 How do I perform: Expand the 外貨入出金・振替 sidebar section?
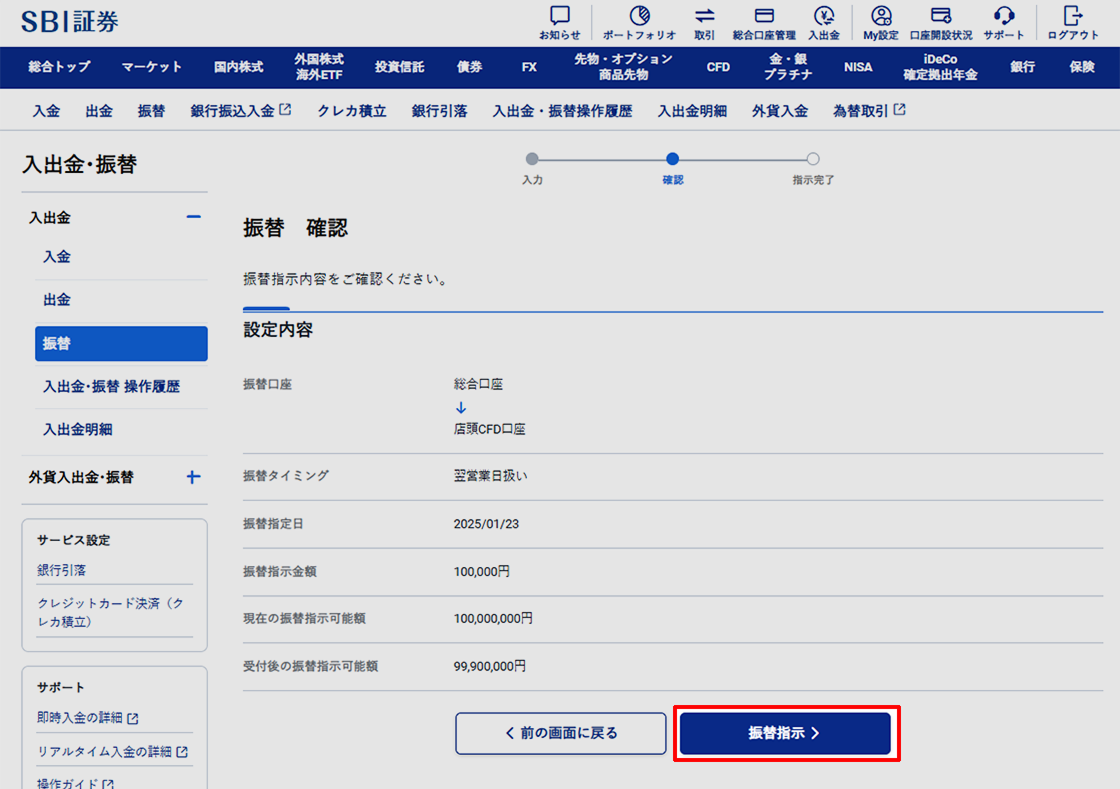click(x=194, y=477)
